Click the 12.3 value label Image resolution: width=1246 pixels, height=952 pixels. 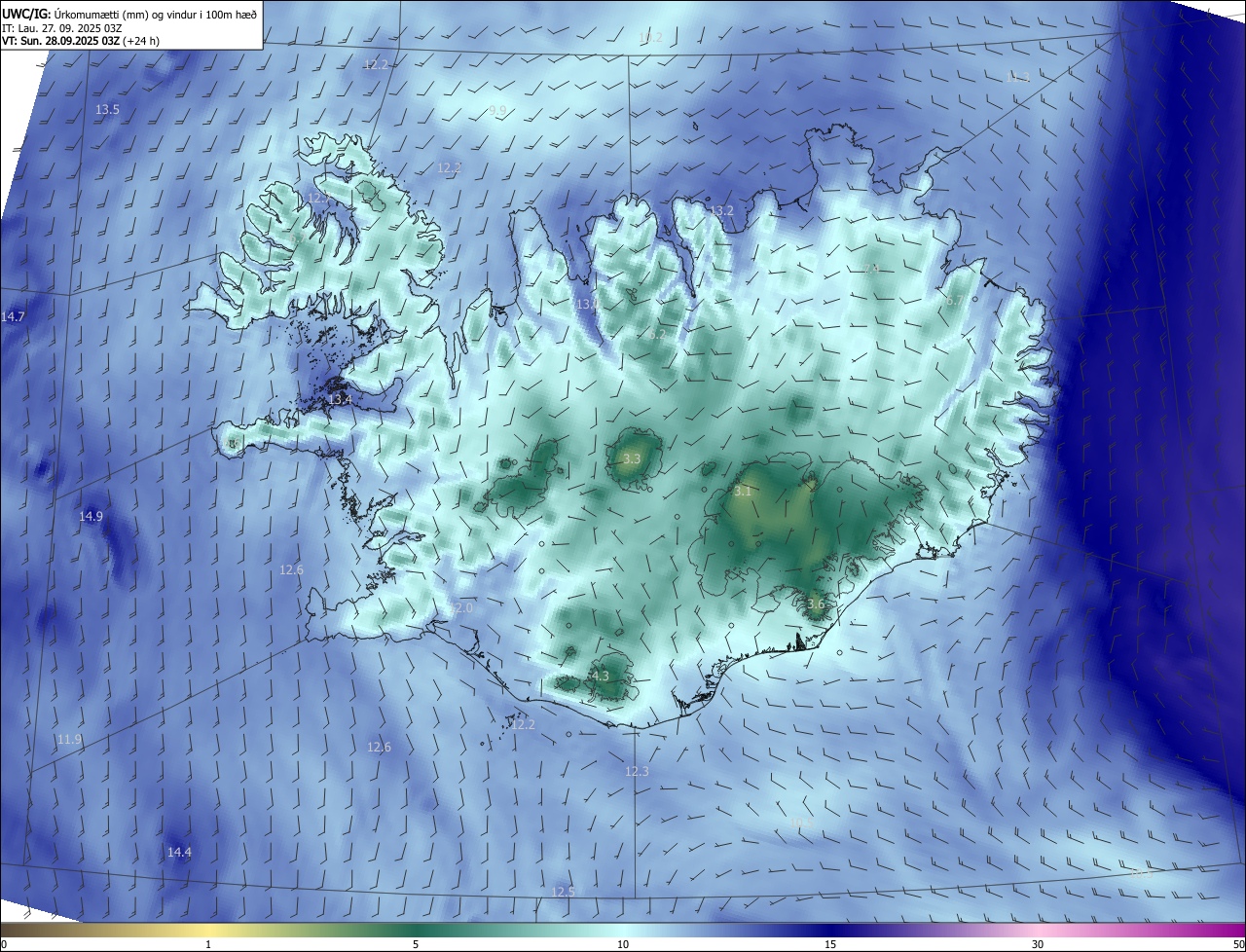(637, 771)
